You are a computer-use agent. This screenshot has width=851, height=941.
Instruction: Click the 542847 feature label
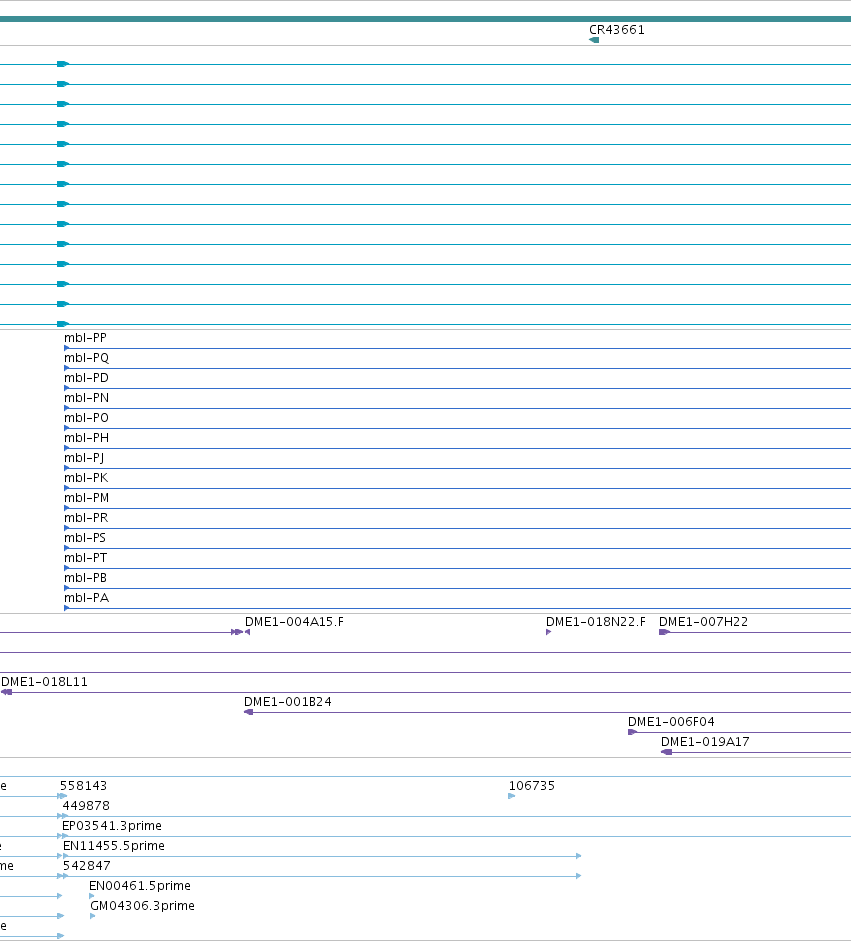coord(87,865)
